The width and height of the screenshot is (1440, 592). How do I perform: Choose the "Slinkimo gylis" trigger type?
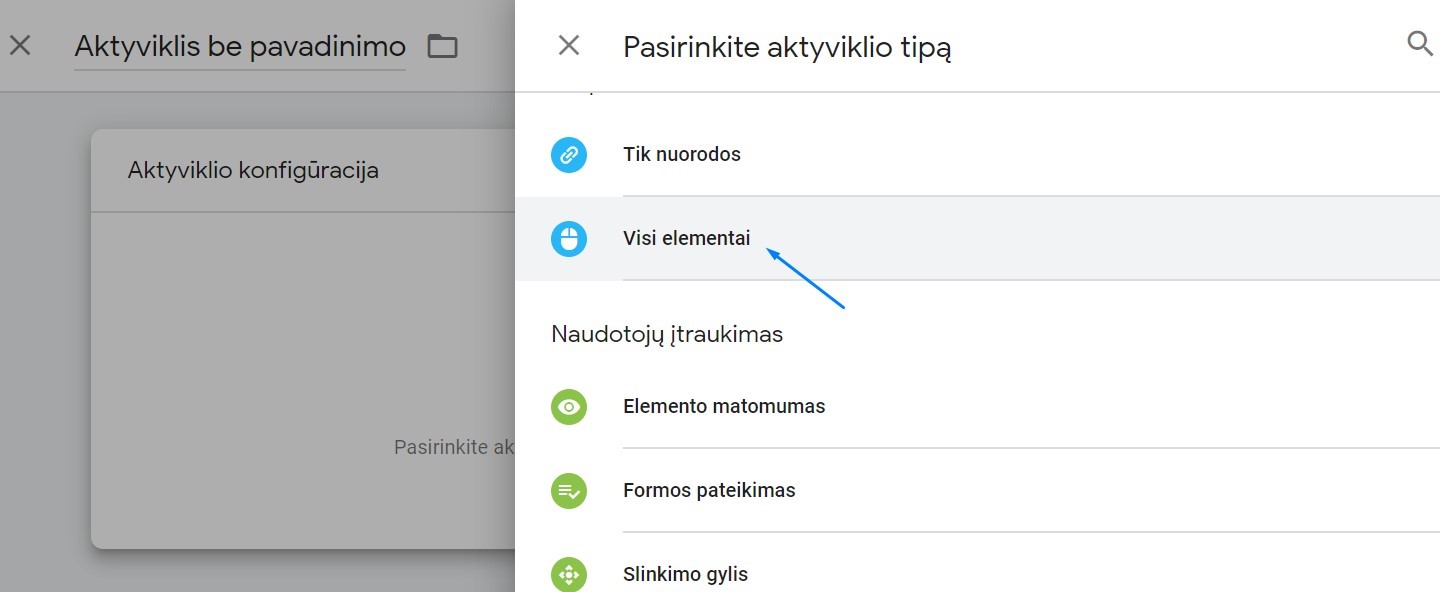click(x=685, y=575)
